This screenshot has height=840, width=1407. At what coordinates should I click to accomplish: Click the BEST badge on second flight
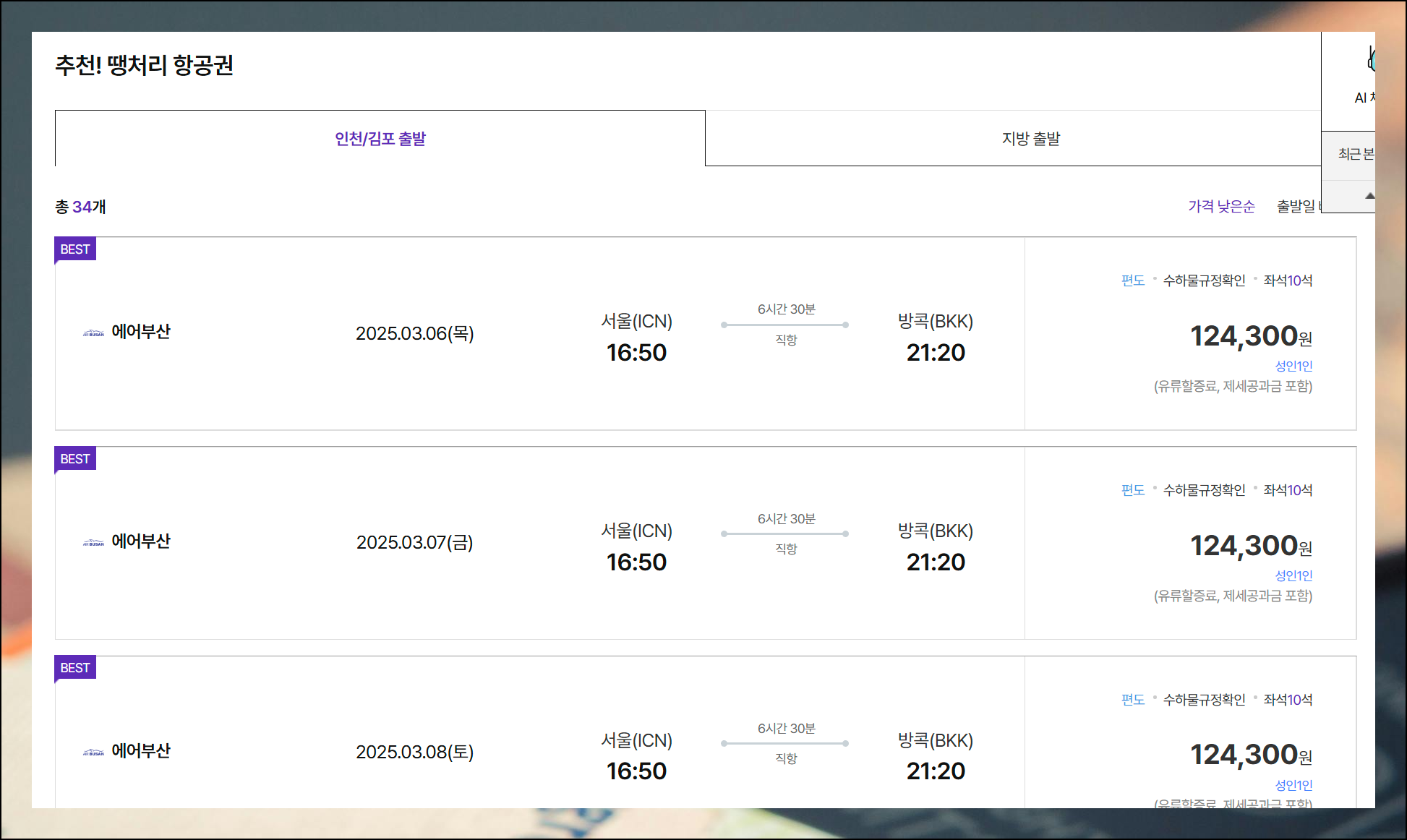[75, 459]
